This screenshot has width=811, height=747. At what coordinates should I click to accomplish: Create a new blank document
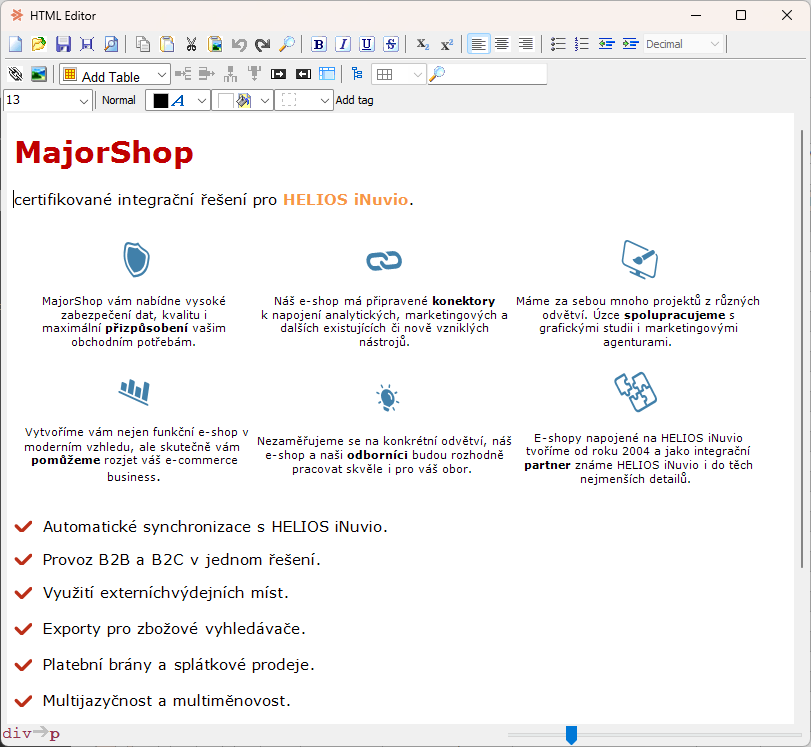tap(16, 44)
